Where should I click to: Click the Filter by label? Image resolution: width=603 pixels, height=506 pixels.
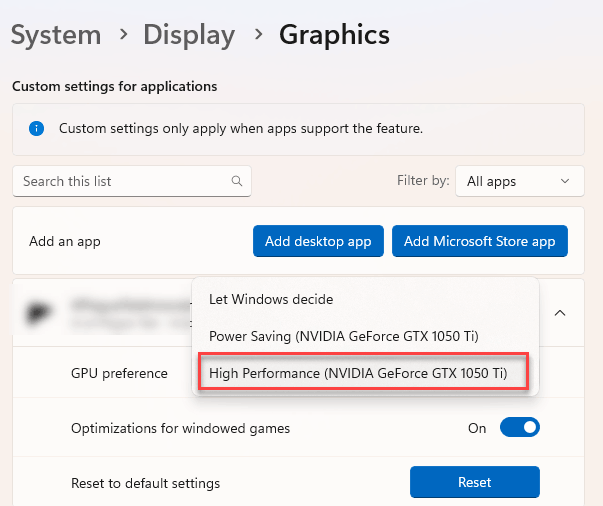click(423, 180)
